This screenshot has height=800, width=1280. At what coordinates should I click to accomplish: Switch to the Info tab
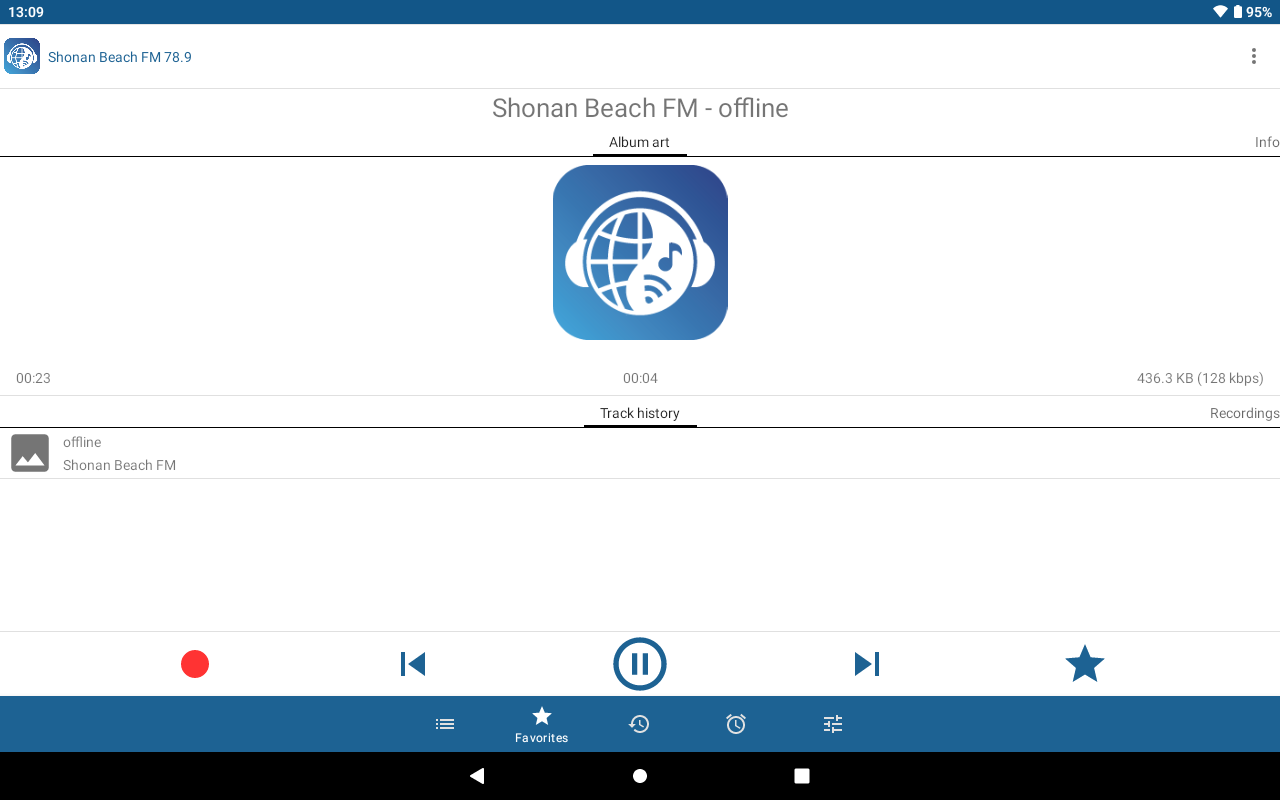coord(1267,142)
